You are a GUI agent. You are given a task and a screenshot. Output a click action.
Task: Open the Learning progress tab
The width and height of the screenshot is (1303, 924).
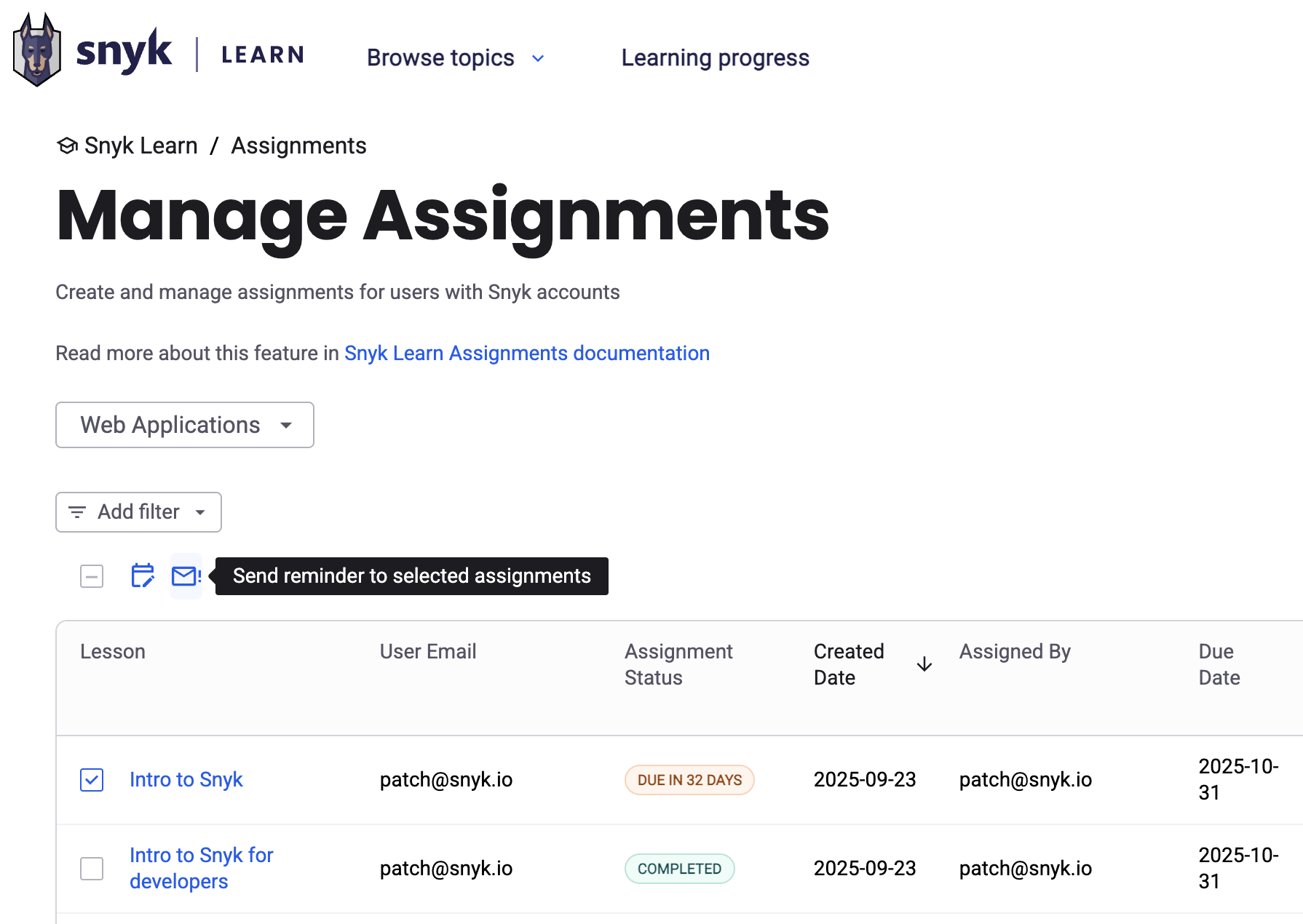[715, 58]
